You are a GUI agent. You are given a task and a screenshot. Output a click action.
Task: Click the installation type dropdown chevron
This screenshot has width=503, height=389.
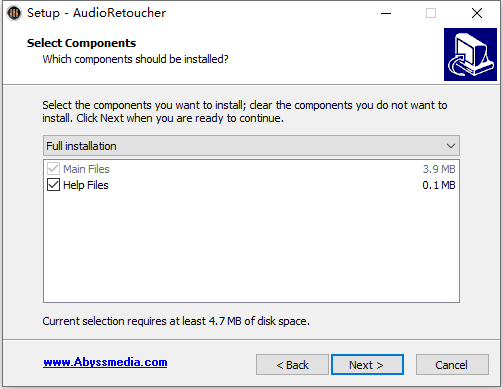pos(451,146)
